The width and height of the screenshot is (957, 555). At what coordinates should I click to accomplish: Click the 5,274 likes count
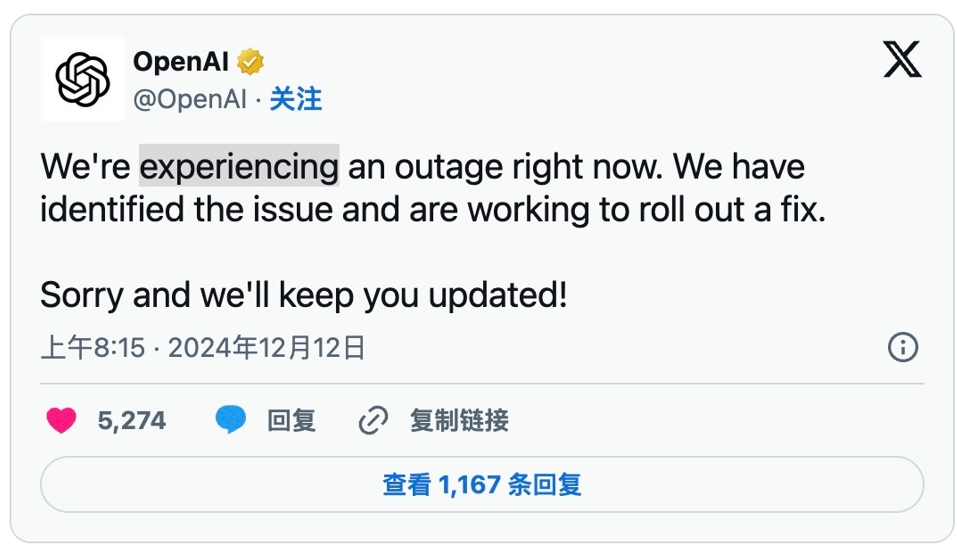coord(132,421)
